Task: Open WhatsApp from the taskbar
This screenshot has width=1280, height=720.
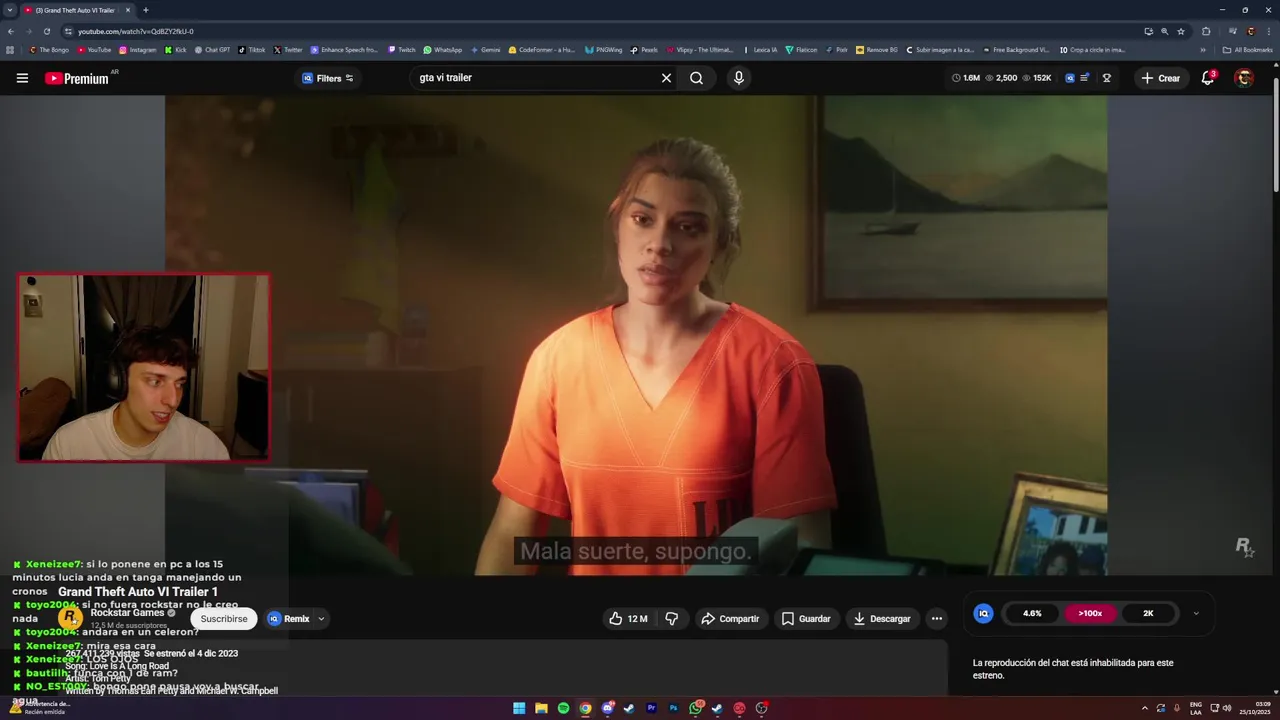Action: (695, 708)
